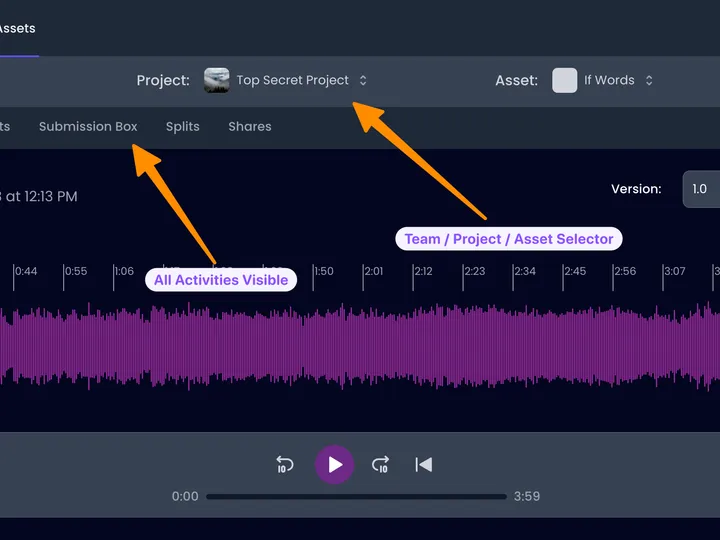Select the Top Secret Project name
Image resolution: width=720 pixels, height=540 pixels.
click(292, 80)
